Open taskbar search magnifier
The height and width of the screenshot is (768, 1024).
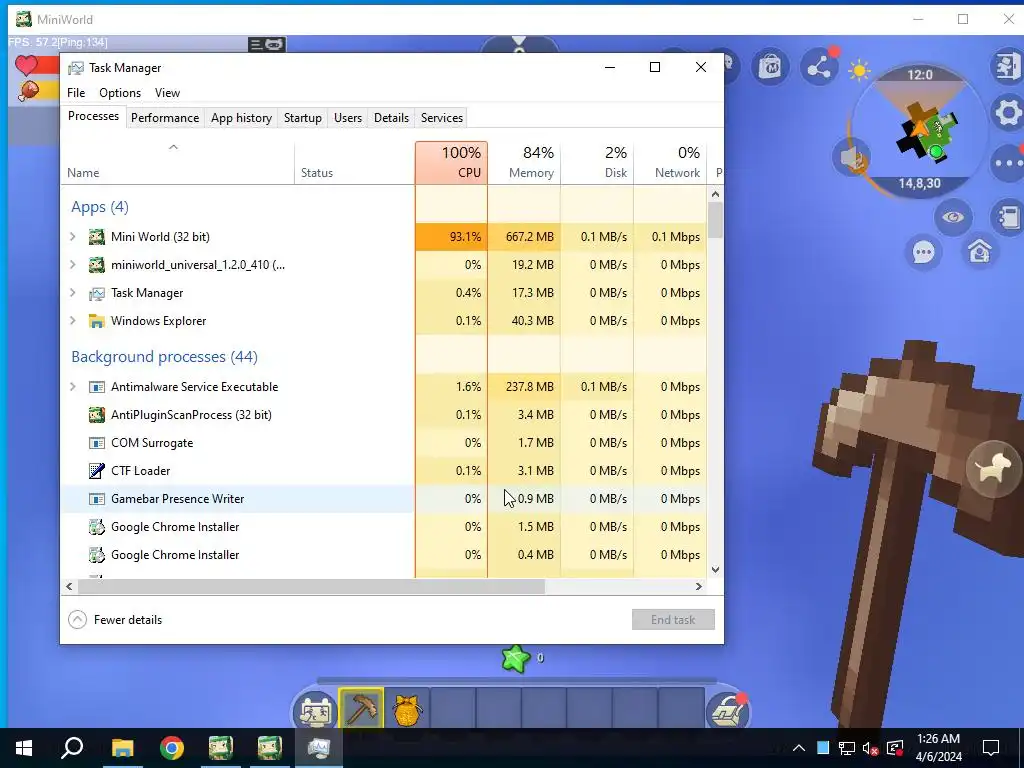point(72,748)
